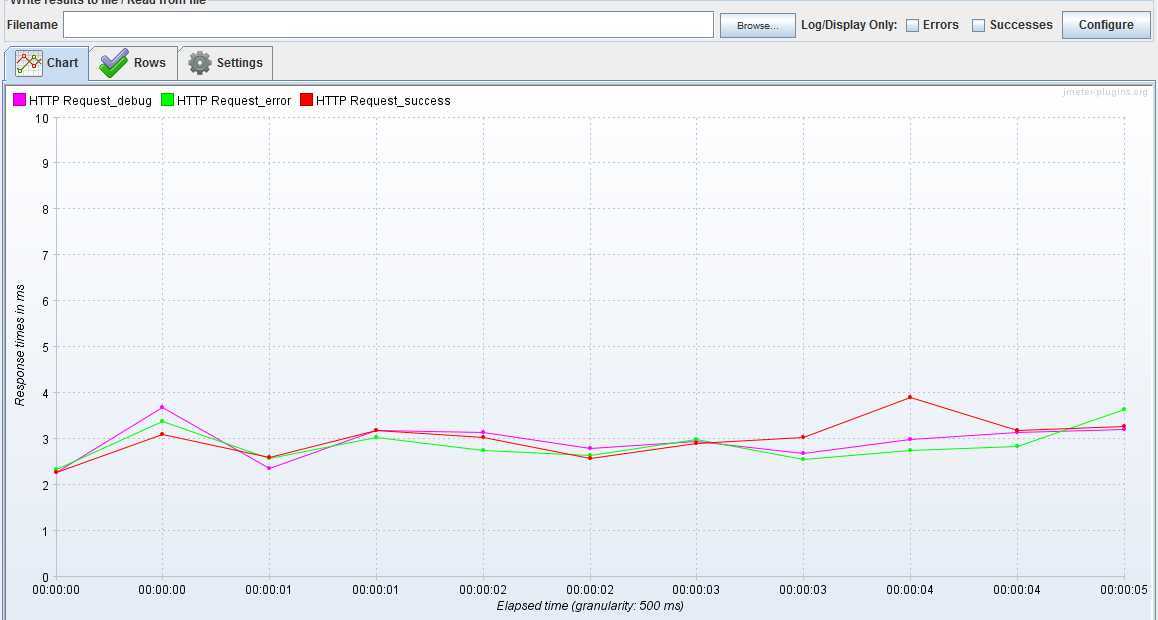Click the HTTP Request_error legend label

[x=234, y=101]
